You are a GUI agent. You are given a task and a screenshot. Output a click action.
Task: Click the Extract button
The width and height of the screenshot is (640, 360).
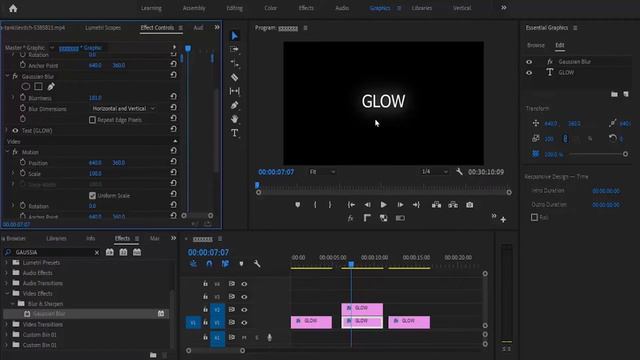pyautogui.click(x=453, y=205)
